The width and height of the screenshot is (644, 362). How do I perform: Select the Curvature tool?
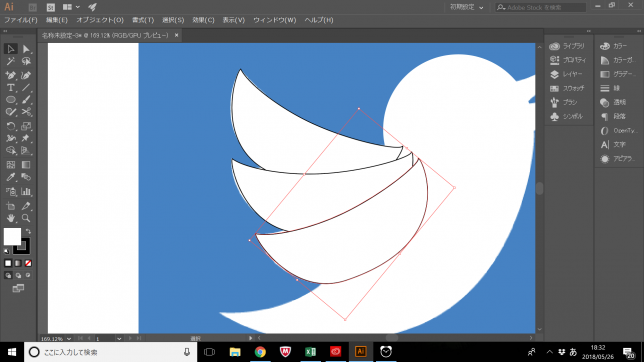(x=26, y=75)
